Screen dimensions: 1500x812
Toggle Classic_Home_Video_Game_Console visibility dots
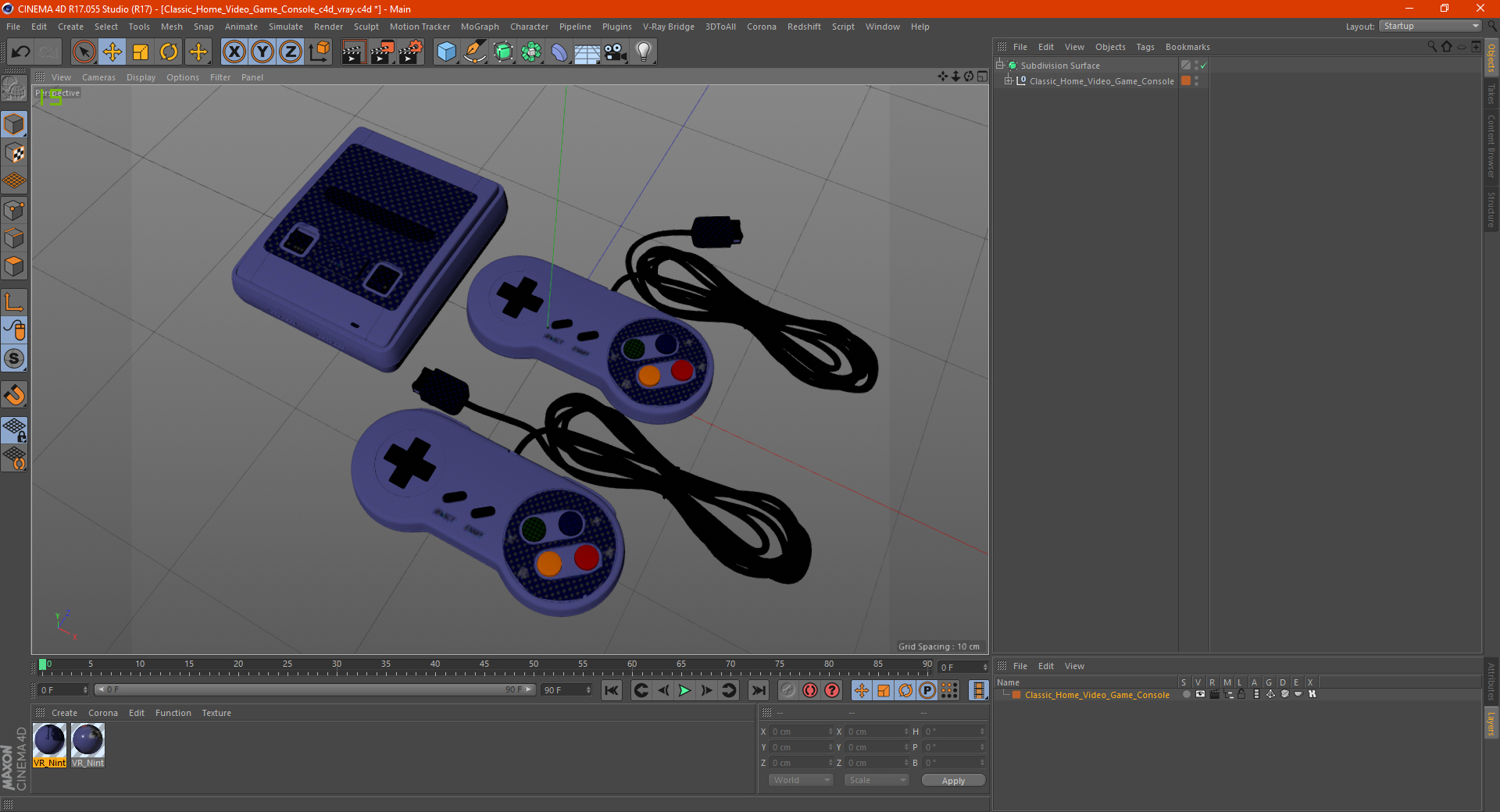tap(1196, 80)
